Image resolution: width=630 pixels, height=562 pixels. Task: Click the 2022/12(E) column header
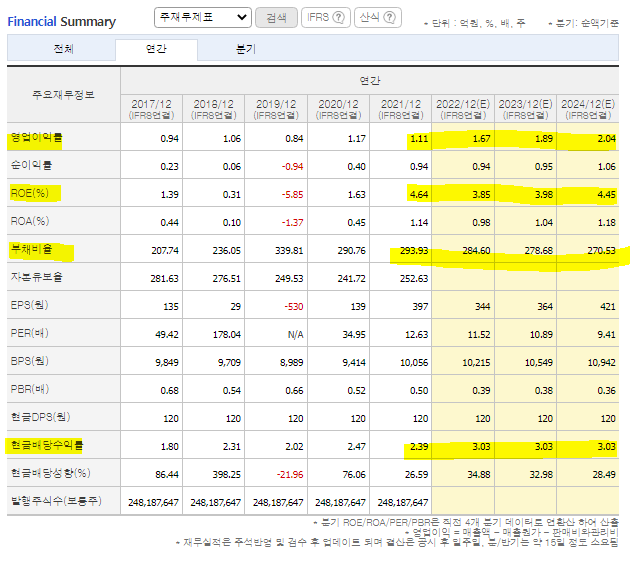click(x=463, y=109)
